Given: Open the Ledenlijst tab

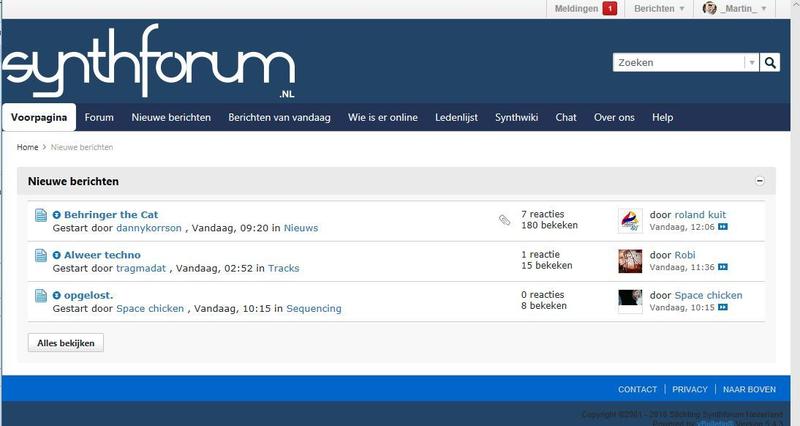Looking at the screenshot, I should (456, 117).
